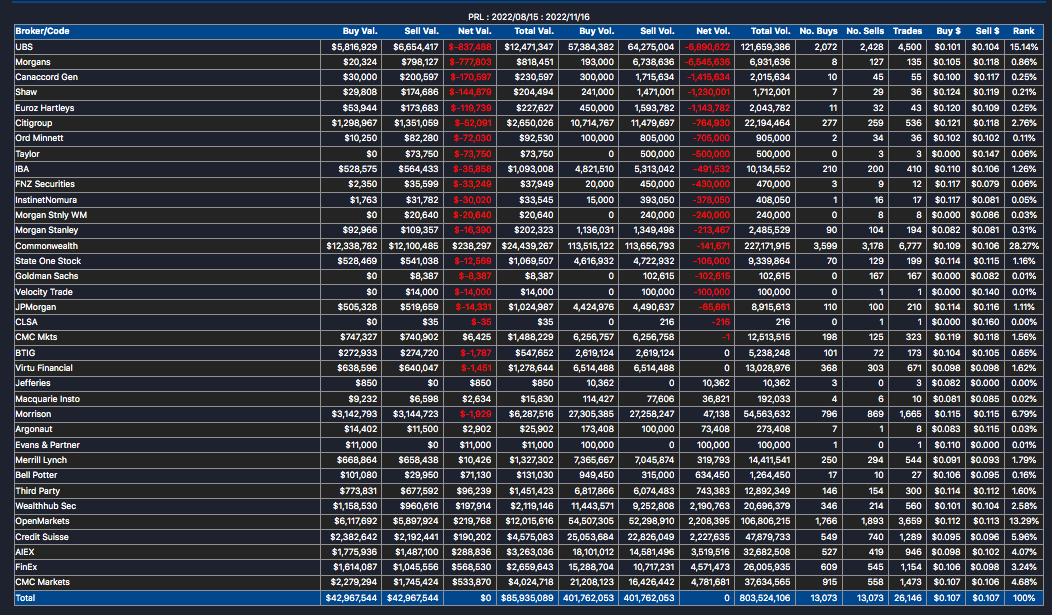This screenshot has width=1052, height=615.
Task: Select the Goldman Sachs broker name
Action: [46, 276]
